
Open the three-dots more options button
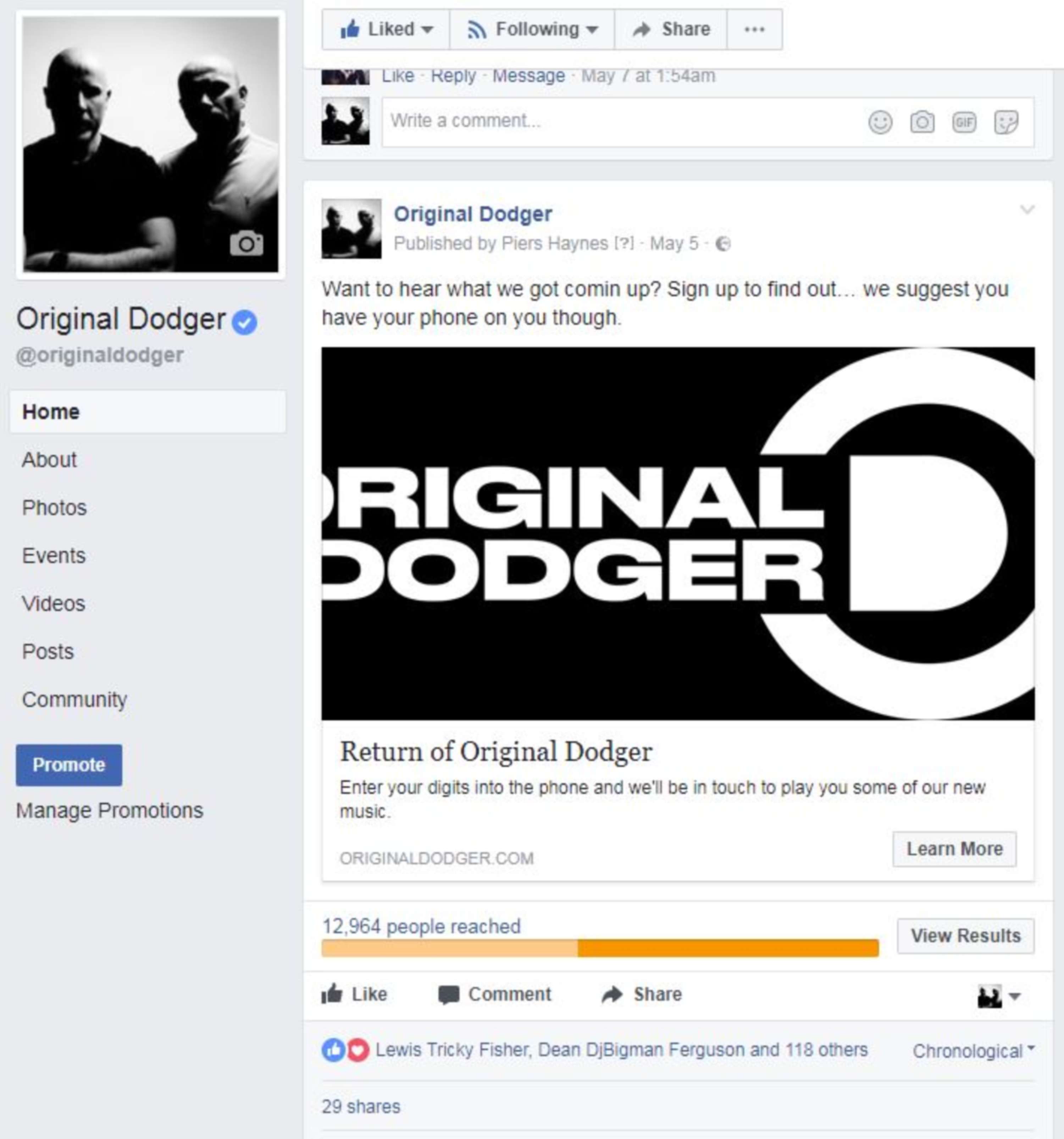754,29
